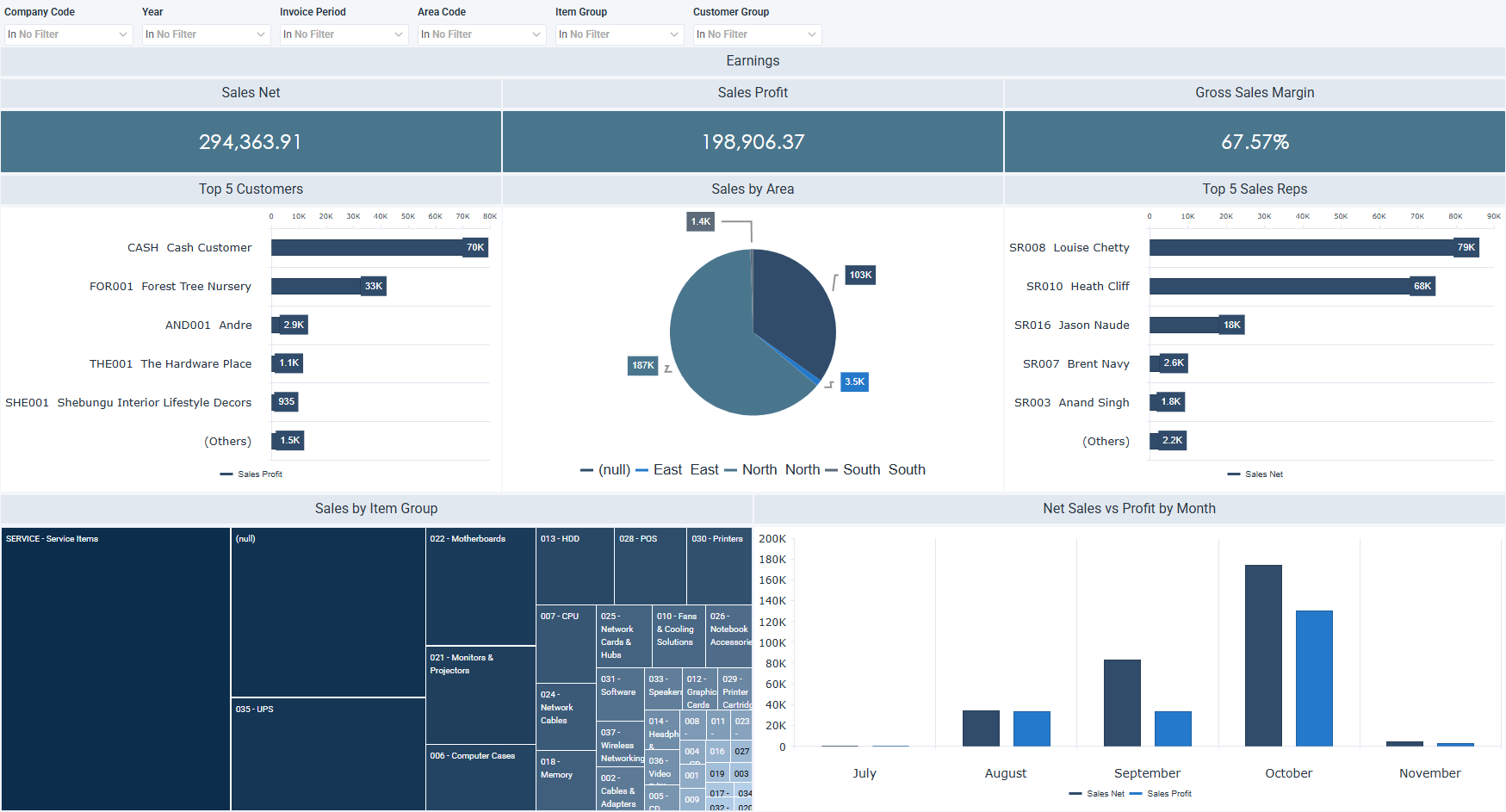Expand the Invoice Period filter
Viewport: 1506px width, 812px height.
(344, 34)
